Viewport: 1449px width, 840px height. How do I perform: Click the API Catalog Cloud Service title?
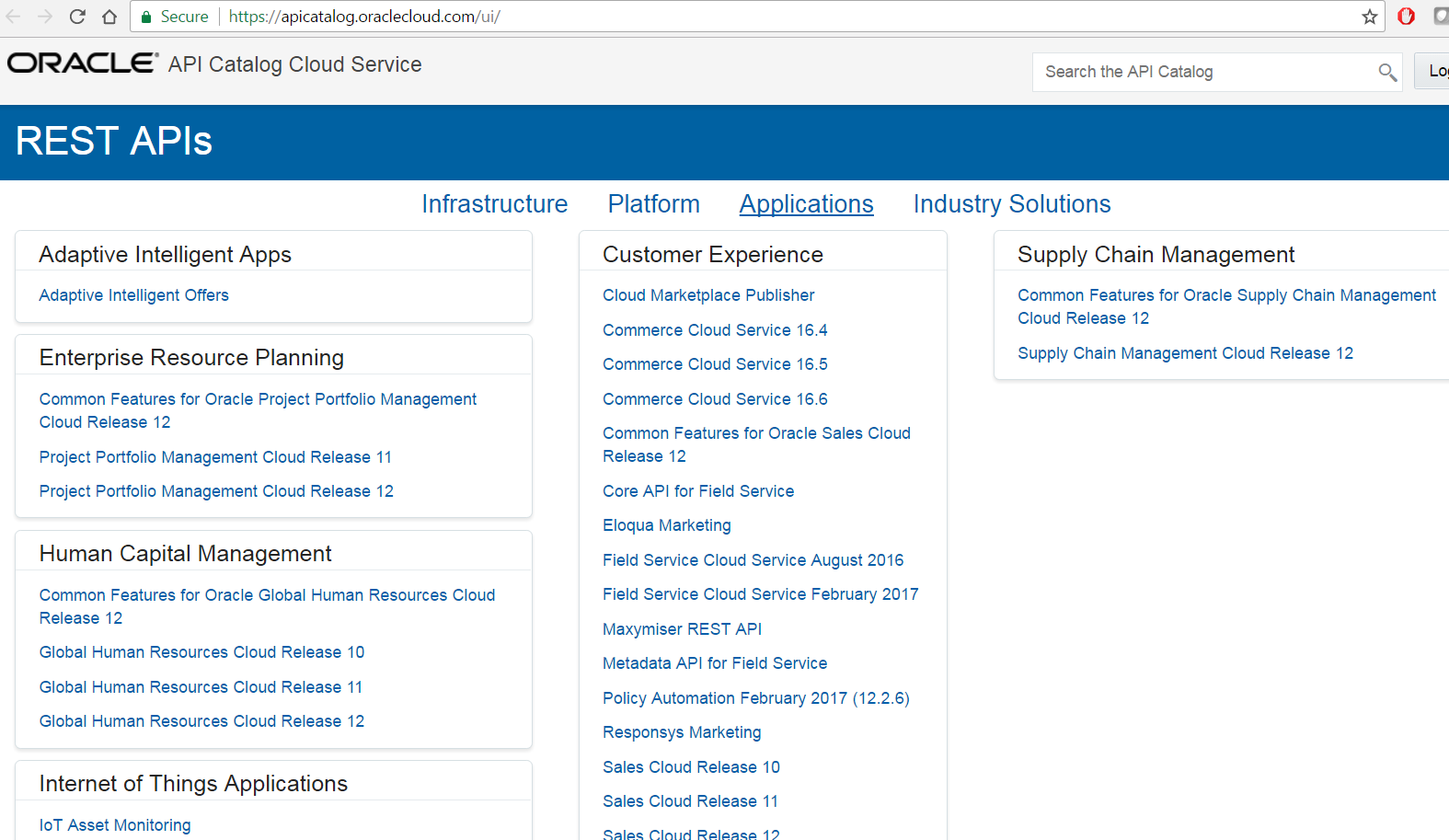click(x=294, y=64)
